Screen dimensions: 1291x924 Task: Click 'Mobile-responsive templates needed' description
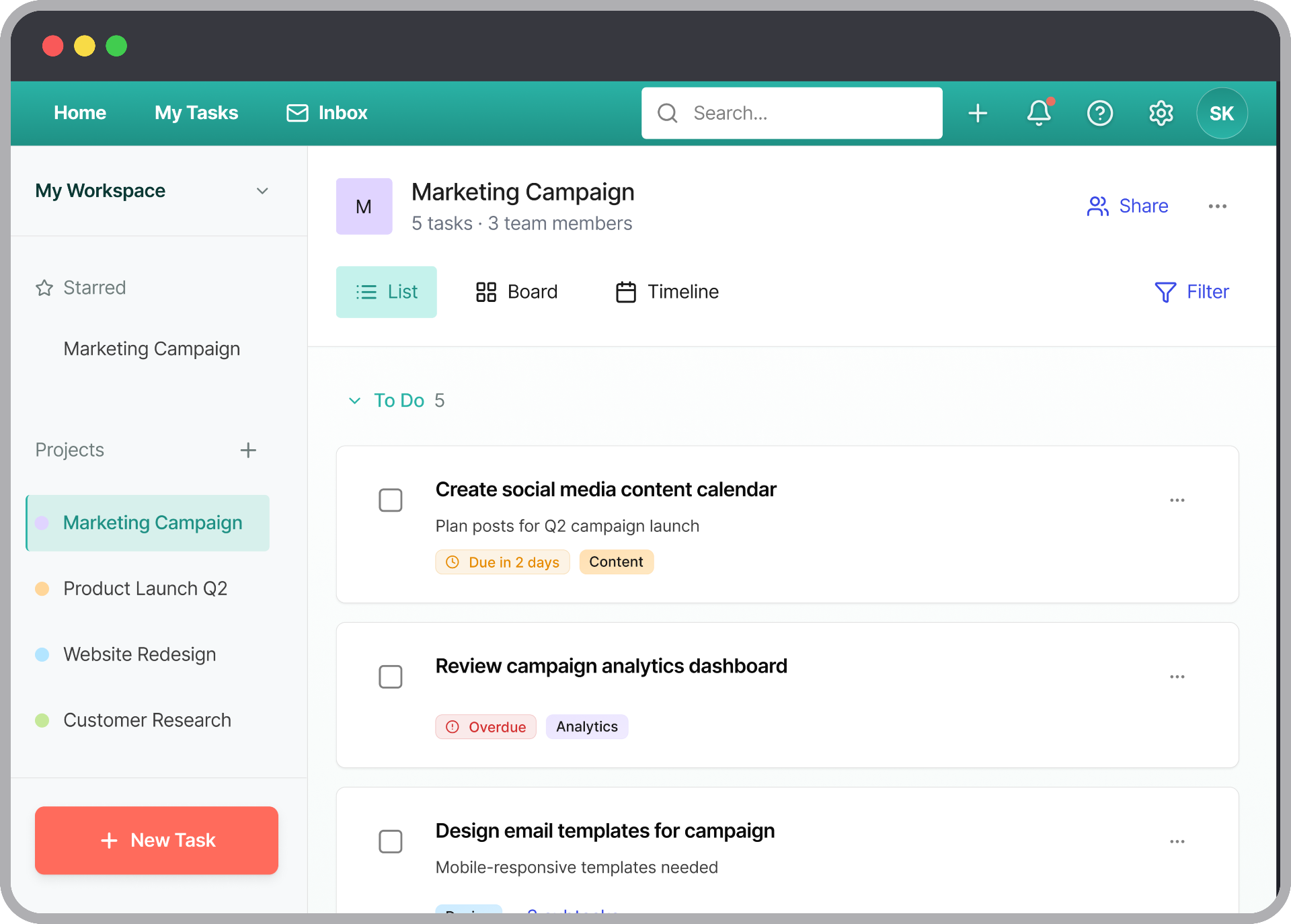coord(577,868)
